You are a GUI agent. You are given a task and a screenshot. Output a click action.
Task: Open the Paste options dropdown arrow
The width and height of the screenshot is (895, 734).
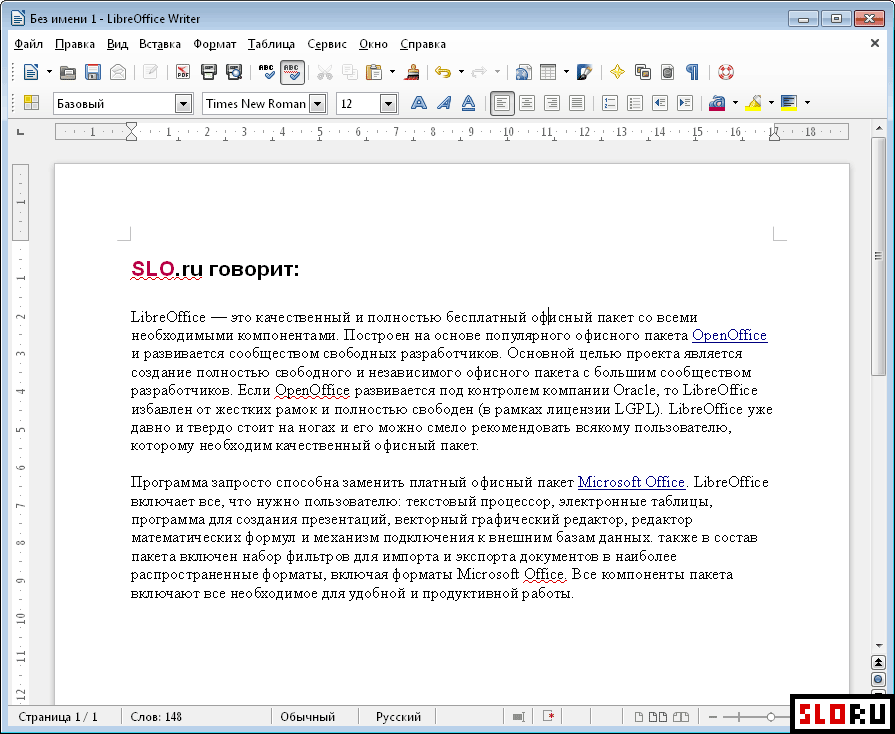click(x=392, y=72)
